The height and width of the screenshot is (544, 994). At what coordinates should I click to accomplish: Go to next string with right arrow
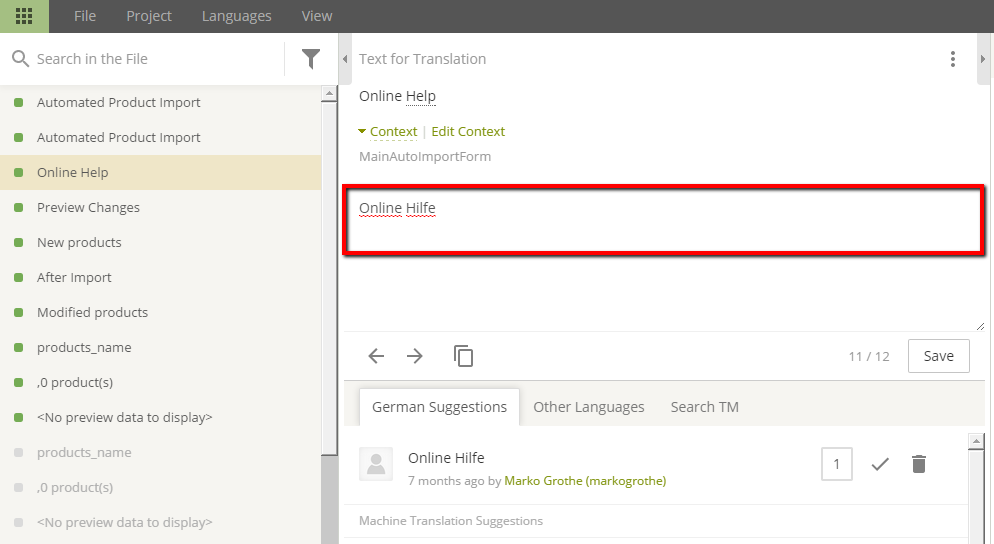(415, 356)
